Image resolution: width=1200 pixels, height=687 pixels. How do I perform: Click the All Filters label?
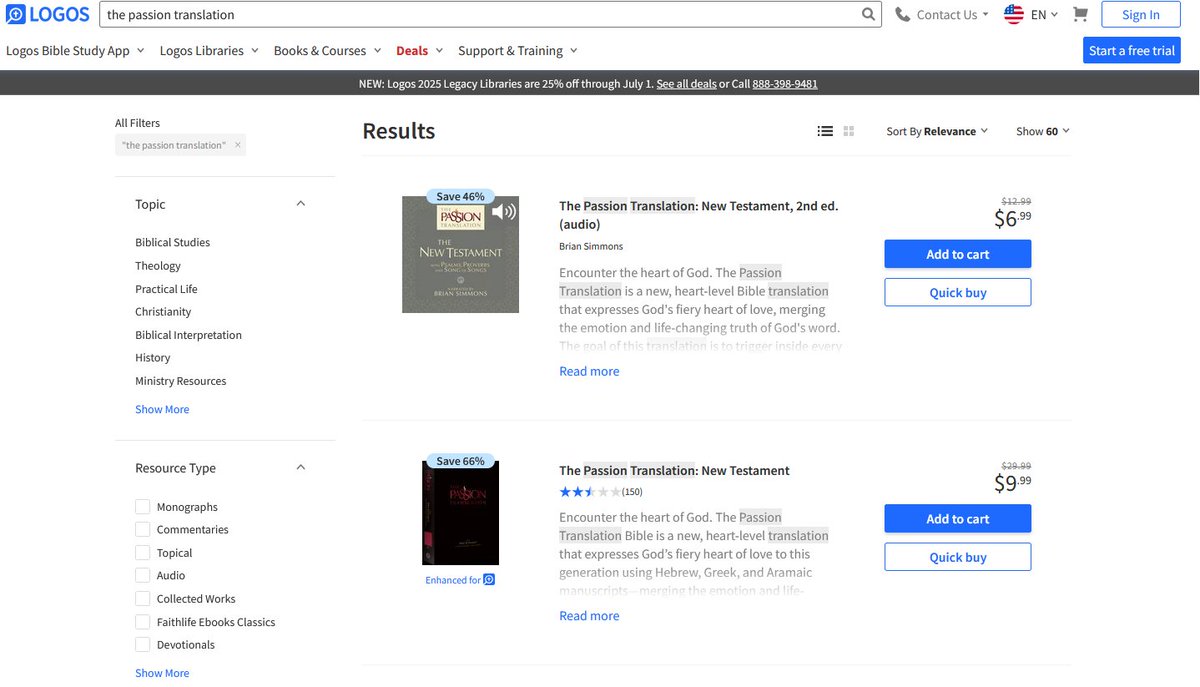137,123
